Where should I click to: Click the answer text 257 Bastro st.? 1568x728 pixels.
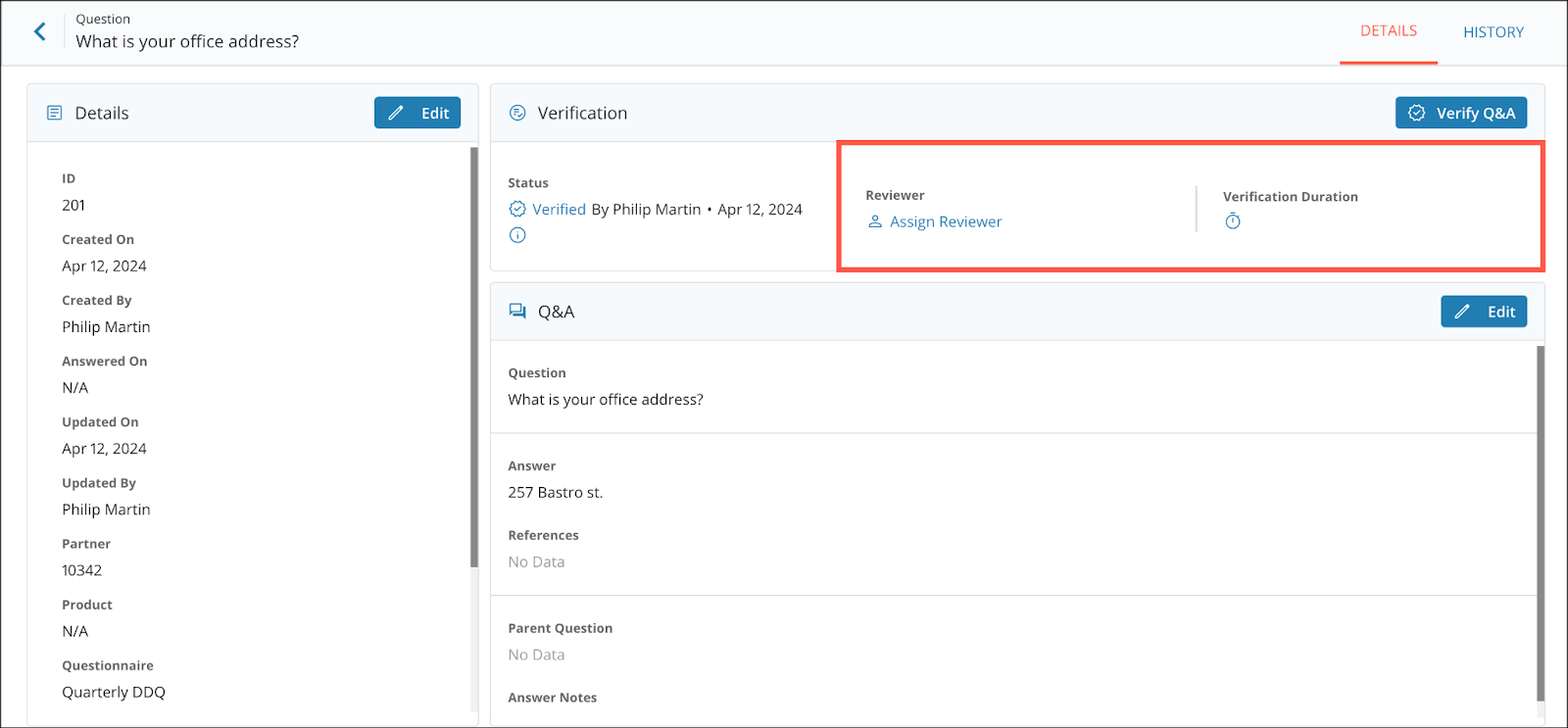pyautogui.click(x=556, y=492)
